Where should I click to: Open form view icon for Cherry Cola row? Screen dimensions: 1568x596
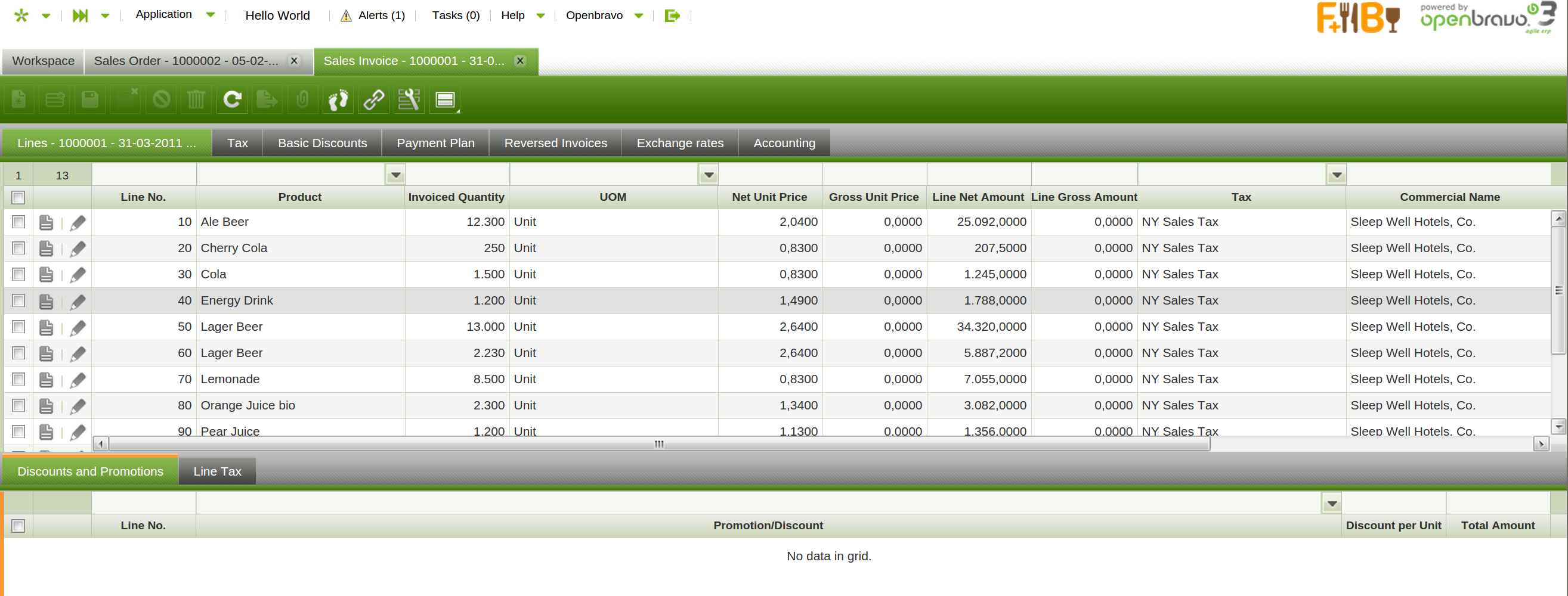click(x=47, y=249)
